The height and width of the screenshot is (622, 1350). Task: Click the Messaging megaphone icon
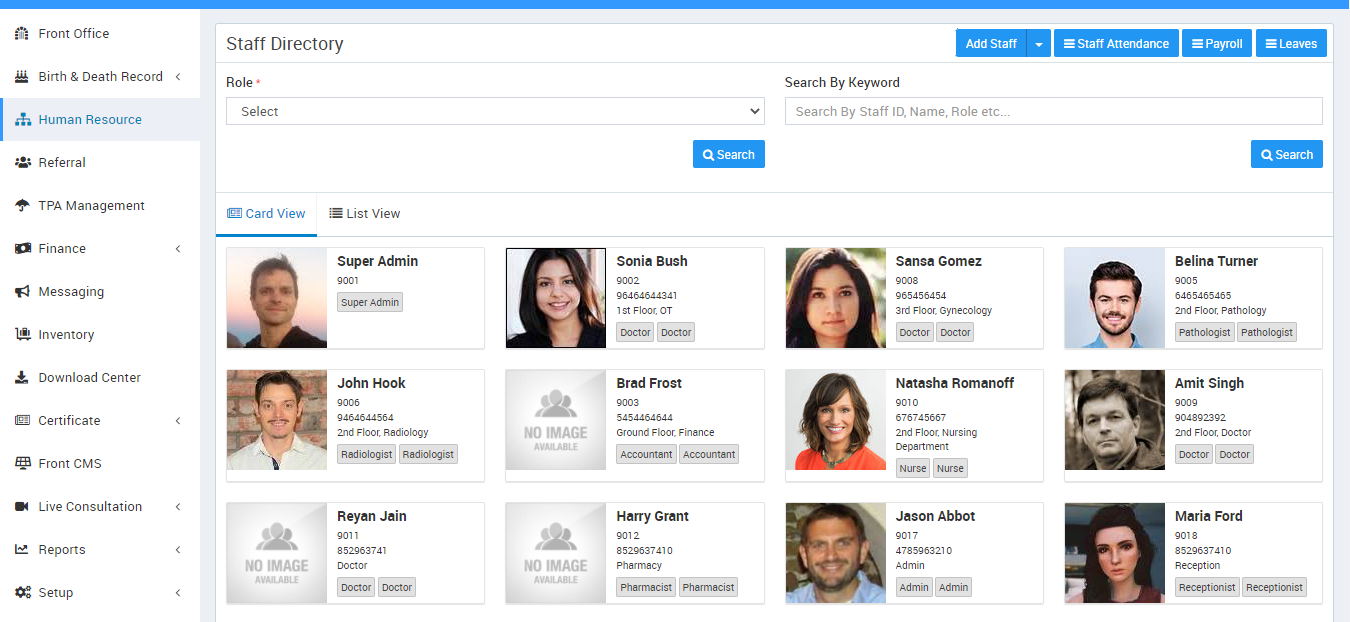pyautogui.click(x=22, y=292)
